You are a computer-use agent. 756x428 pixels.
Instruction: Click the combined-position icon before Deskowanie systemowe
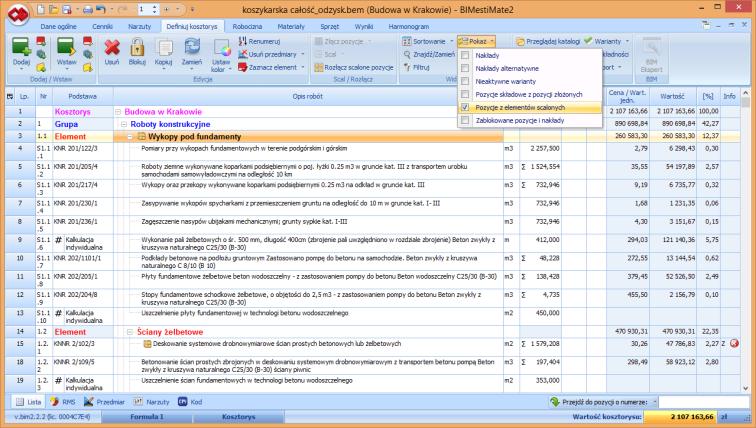[148, 344]
